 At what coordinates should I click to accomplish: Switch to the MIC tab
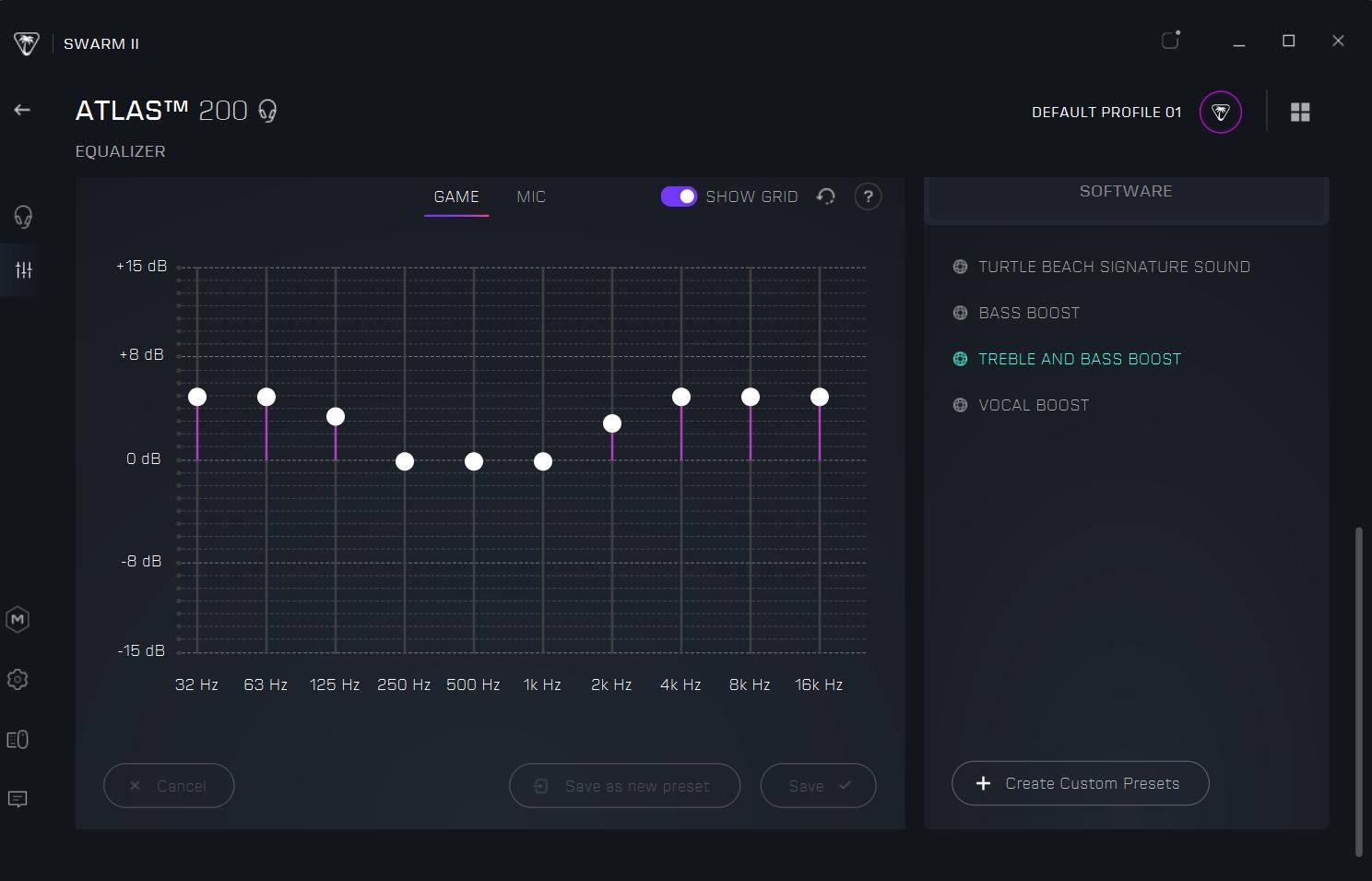[x=531, y=196]
